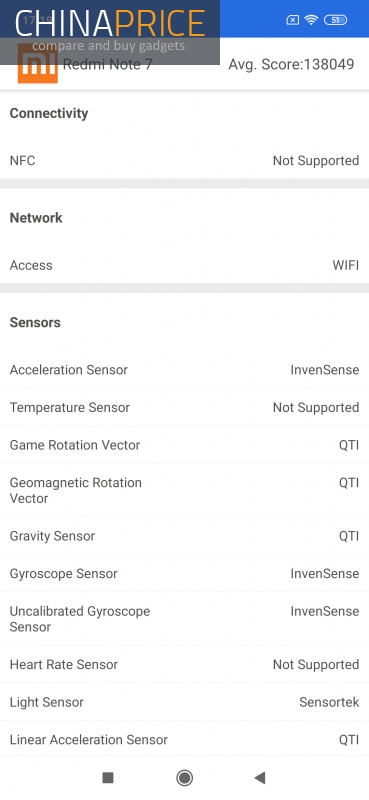
Task: Tap the Network section header
Action: [x=36, y=218]
